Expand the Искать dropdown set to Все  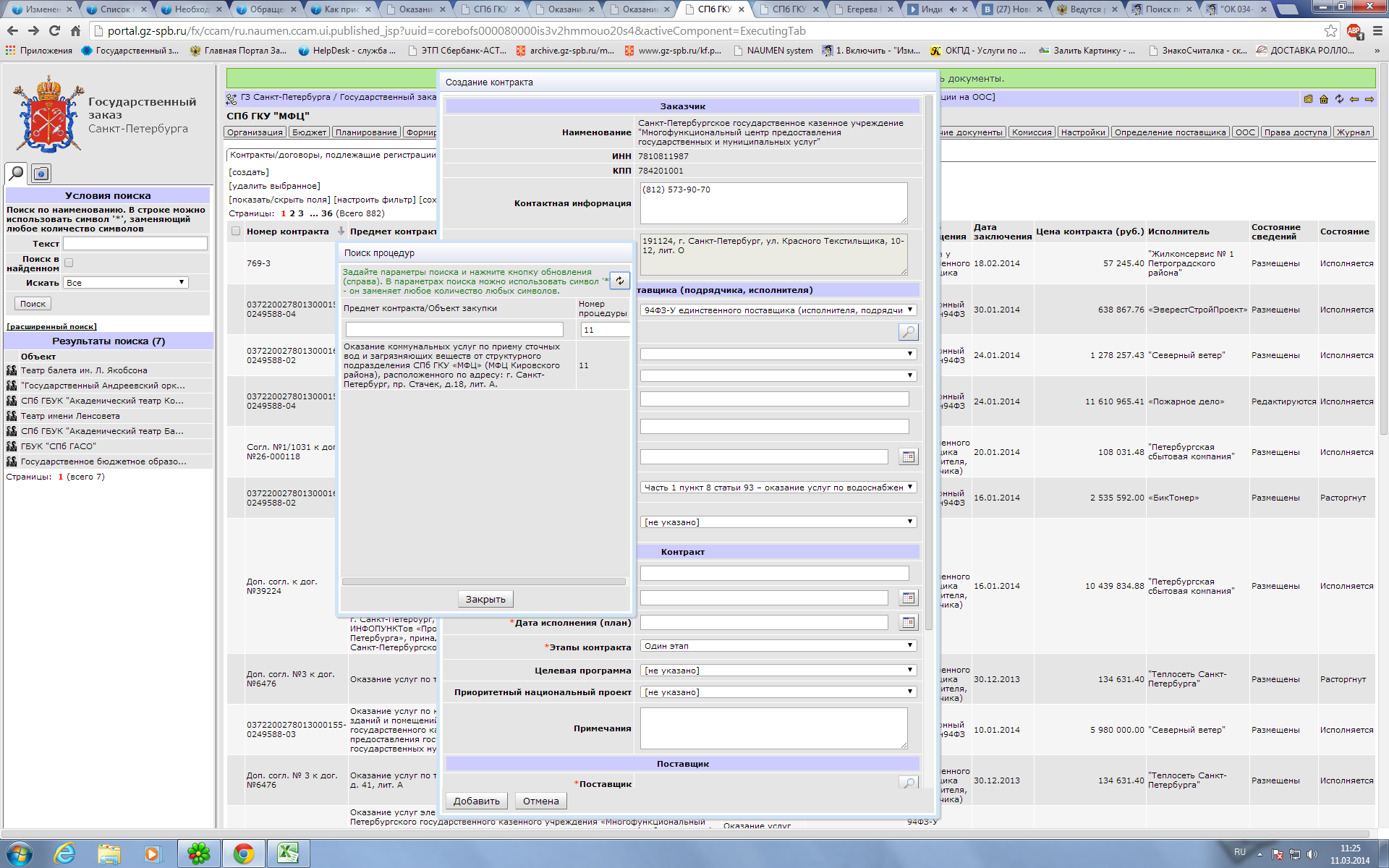coord(126,283)
